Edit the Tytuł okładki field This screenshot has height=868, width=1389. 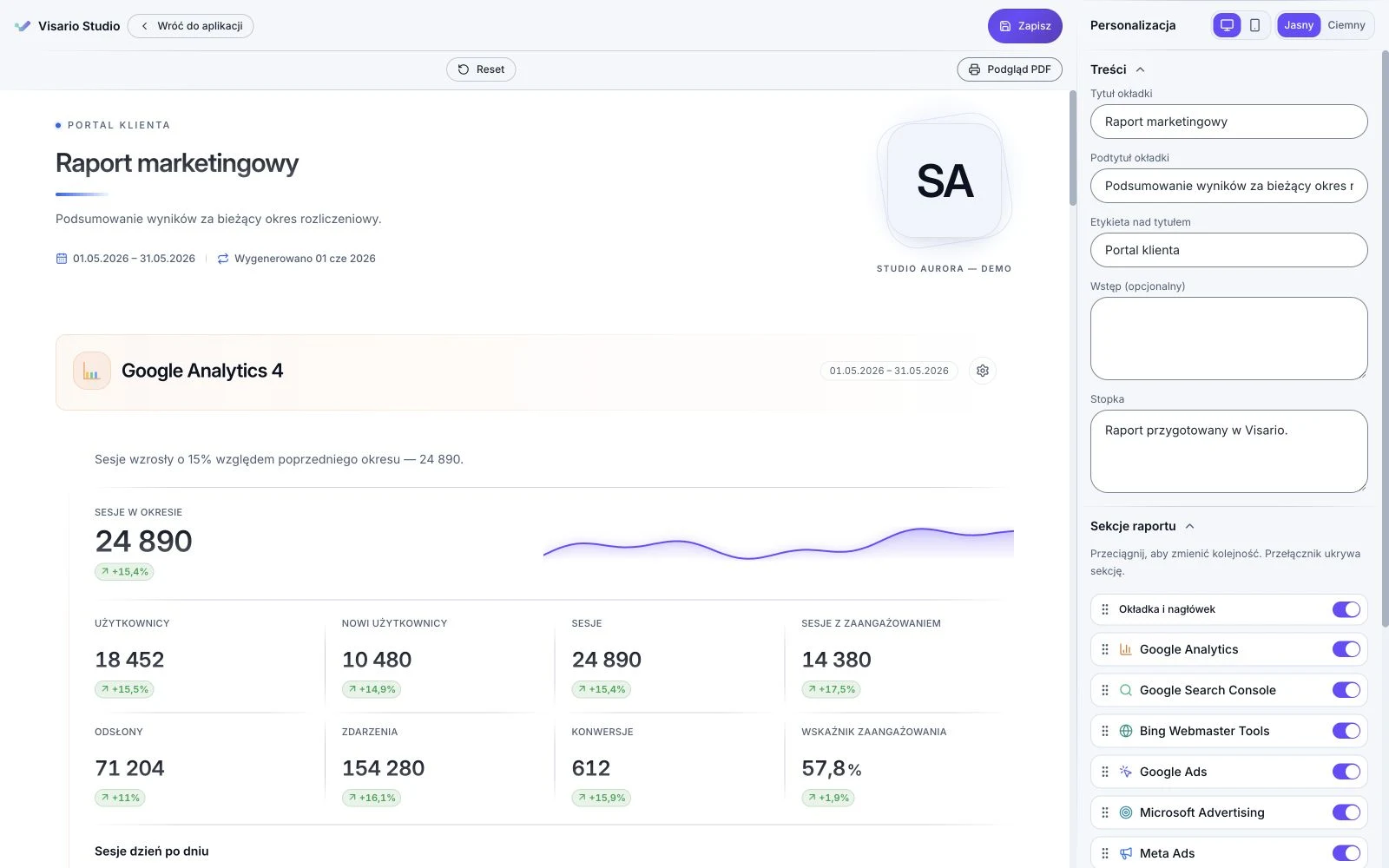point(1228,122)
